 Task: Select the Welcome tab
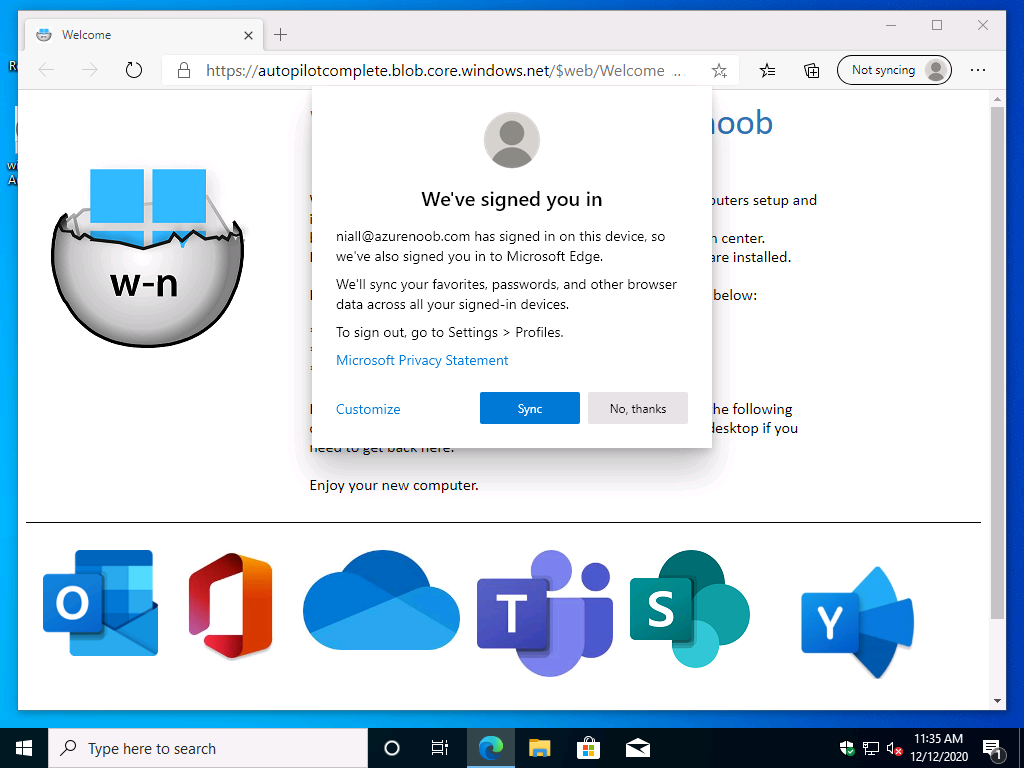[144, 35]
